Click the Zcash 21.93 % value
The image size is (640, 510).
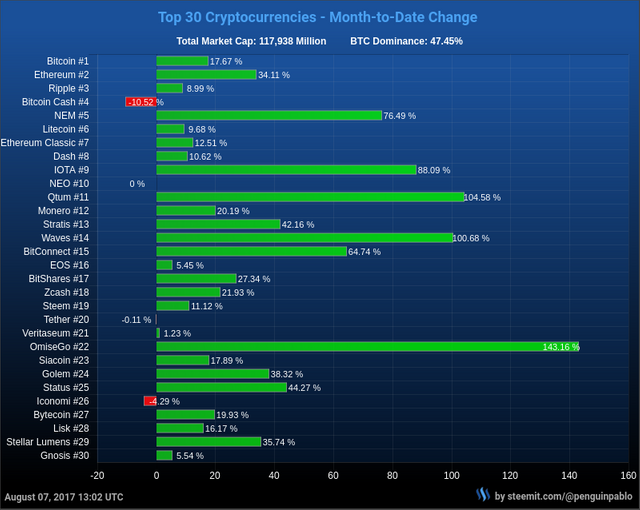[x=238, y=293]
